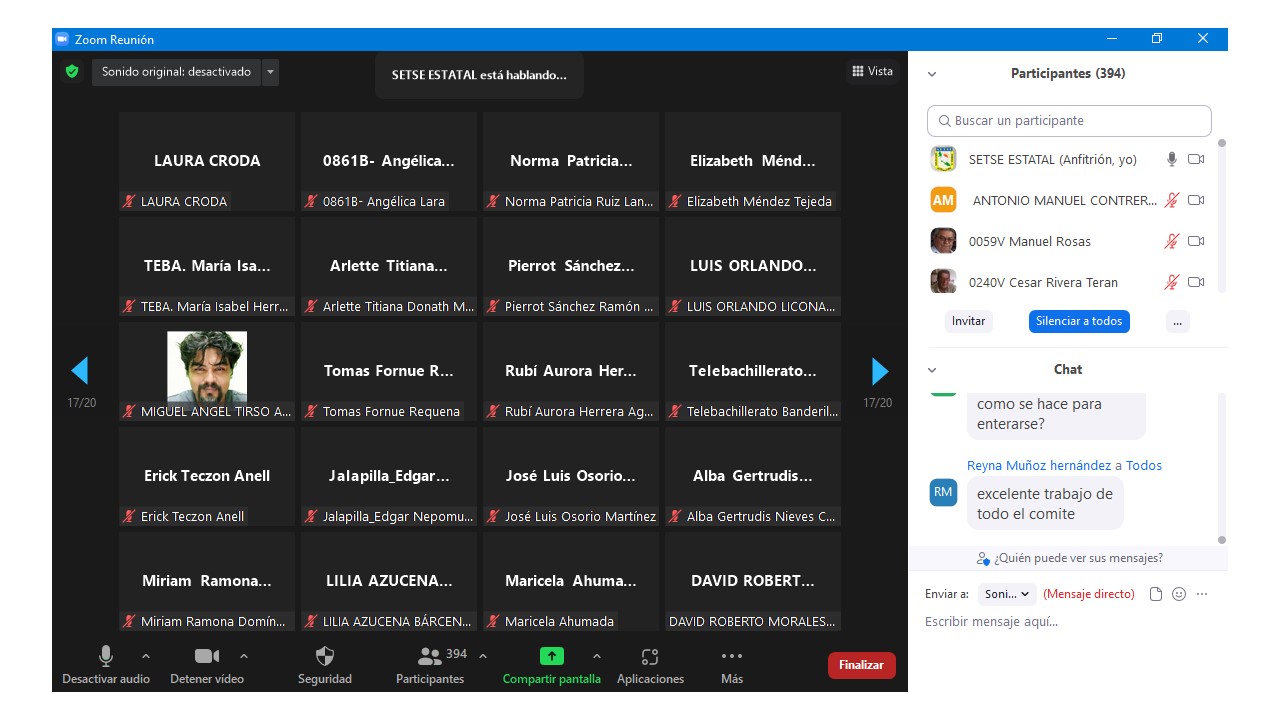Click the green Compartir pantalla icon
Viewport: 1280px width, 720px height.
pyautogui.click(x=552, y=657)
